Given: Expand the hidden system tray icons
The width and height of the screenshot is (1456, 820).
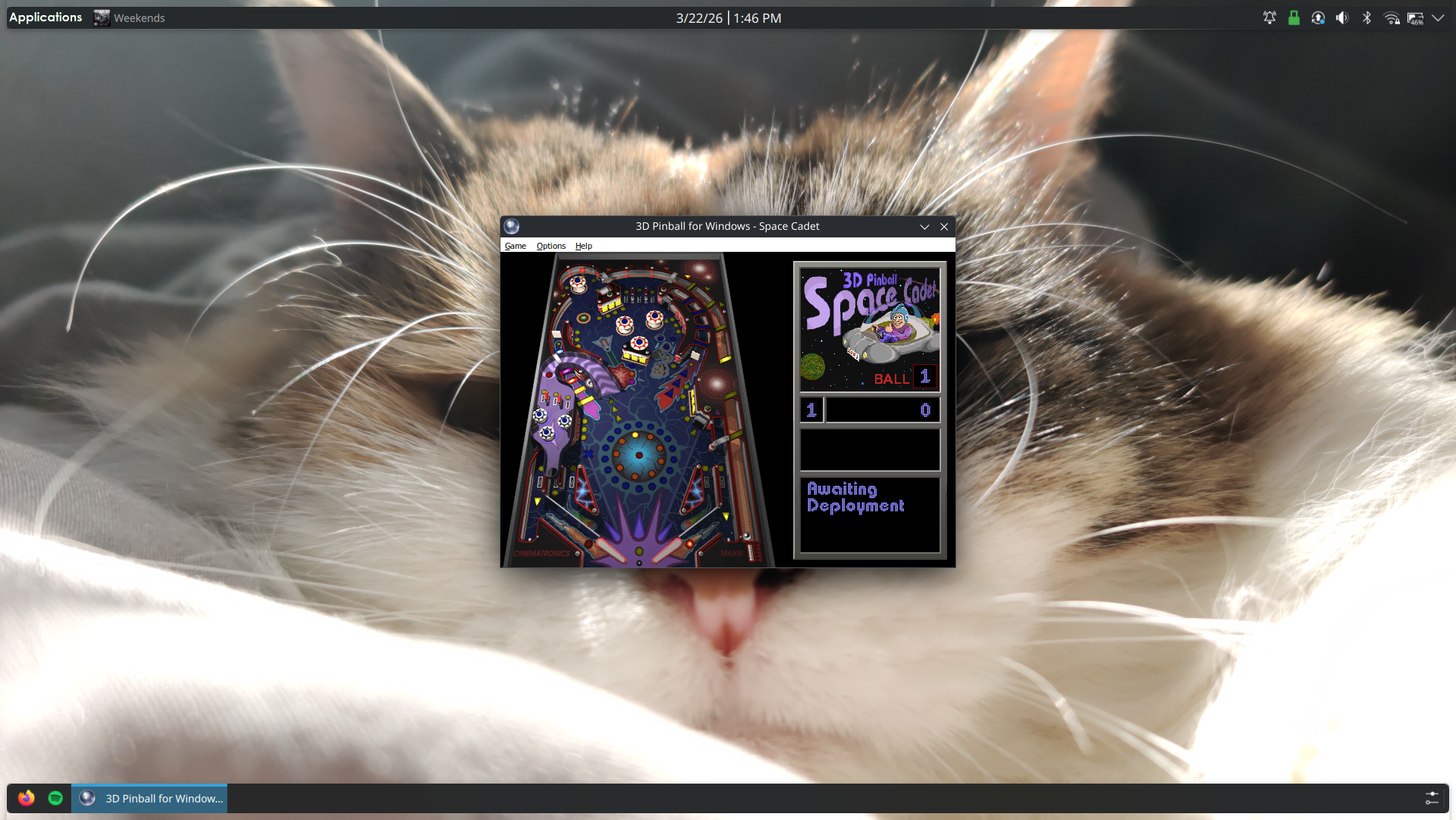Looking at the screenshot, I should coord(1438,17).
